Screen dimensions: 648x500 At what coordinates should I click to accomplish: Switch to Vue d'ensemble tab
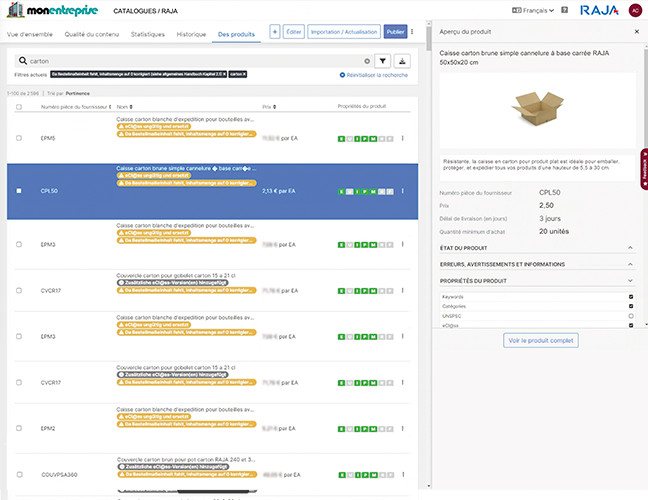30,34
